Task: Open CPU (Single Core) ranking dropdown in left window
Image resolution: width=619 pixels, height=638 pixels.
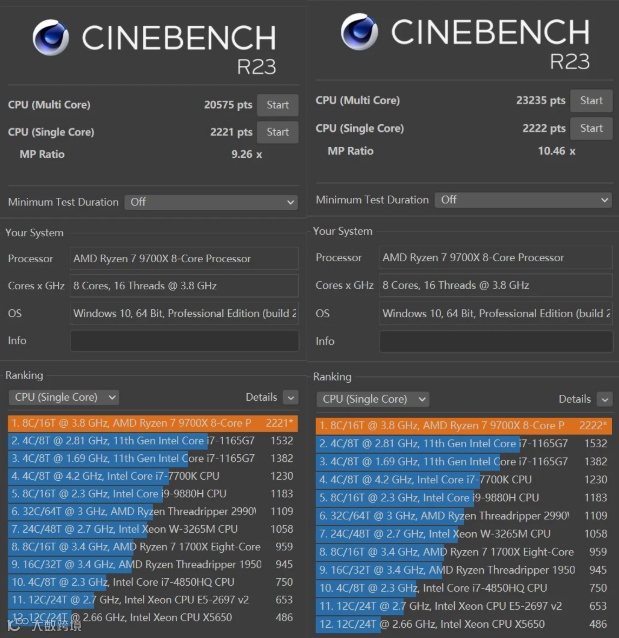Action: click(x=64, y=397)
